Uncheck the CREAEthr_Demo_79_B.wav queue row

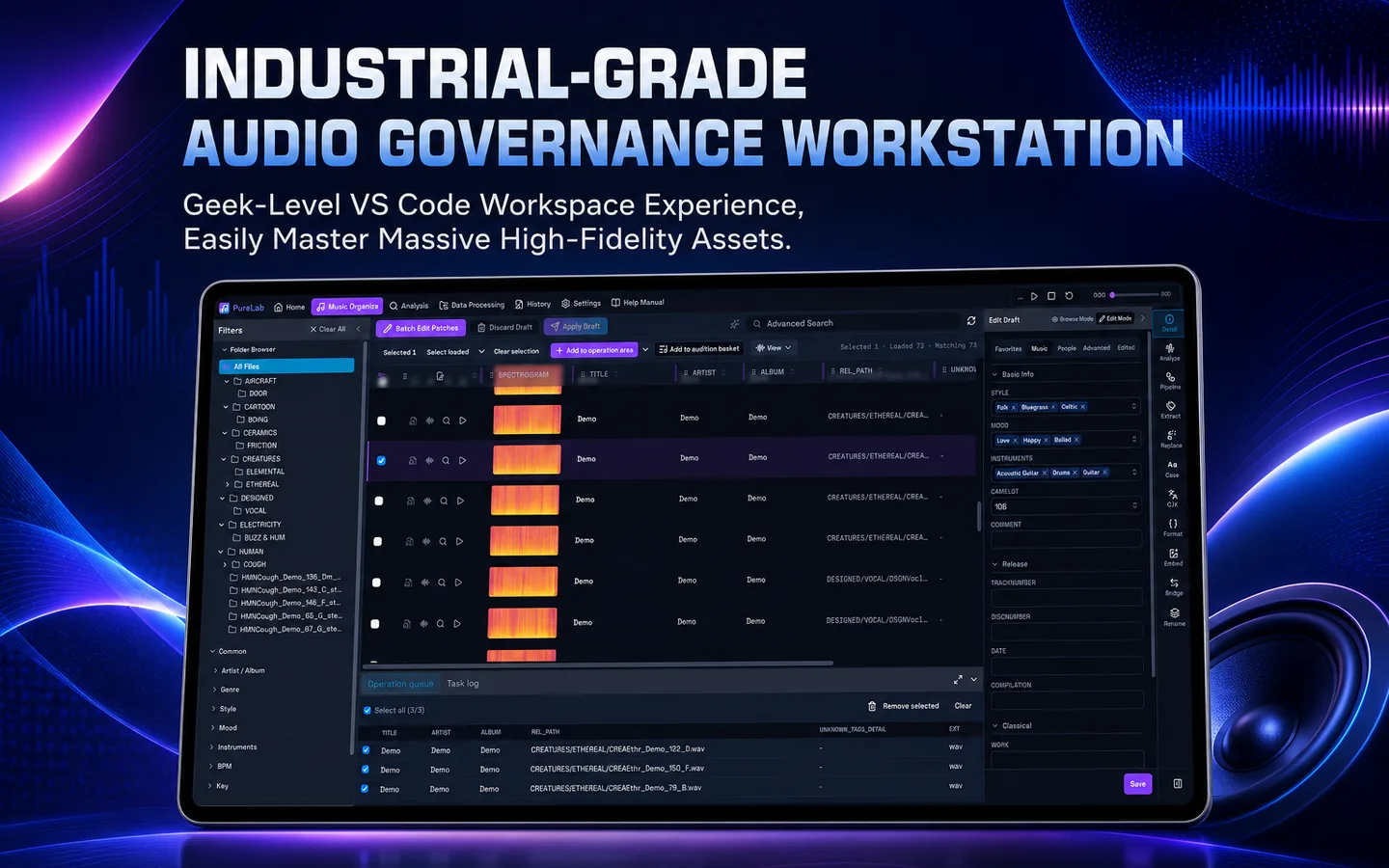tap(365, 789)
